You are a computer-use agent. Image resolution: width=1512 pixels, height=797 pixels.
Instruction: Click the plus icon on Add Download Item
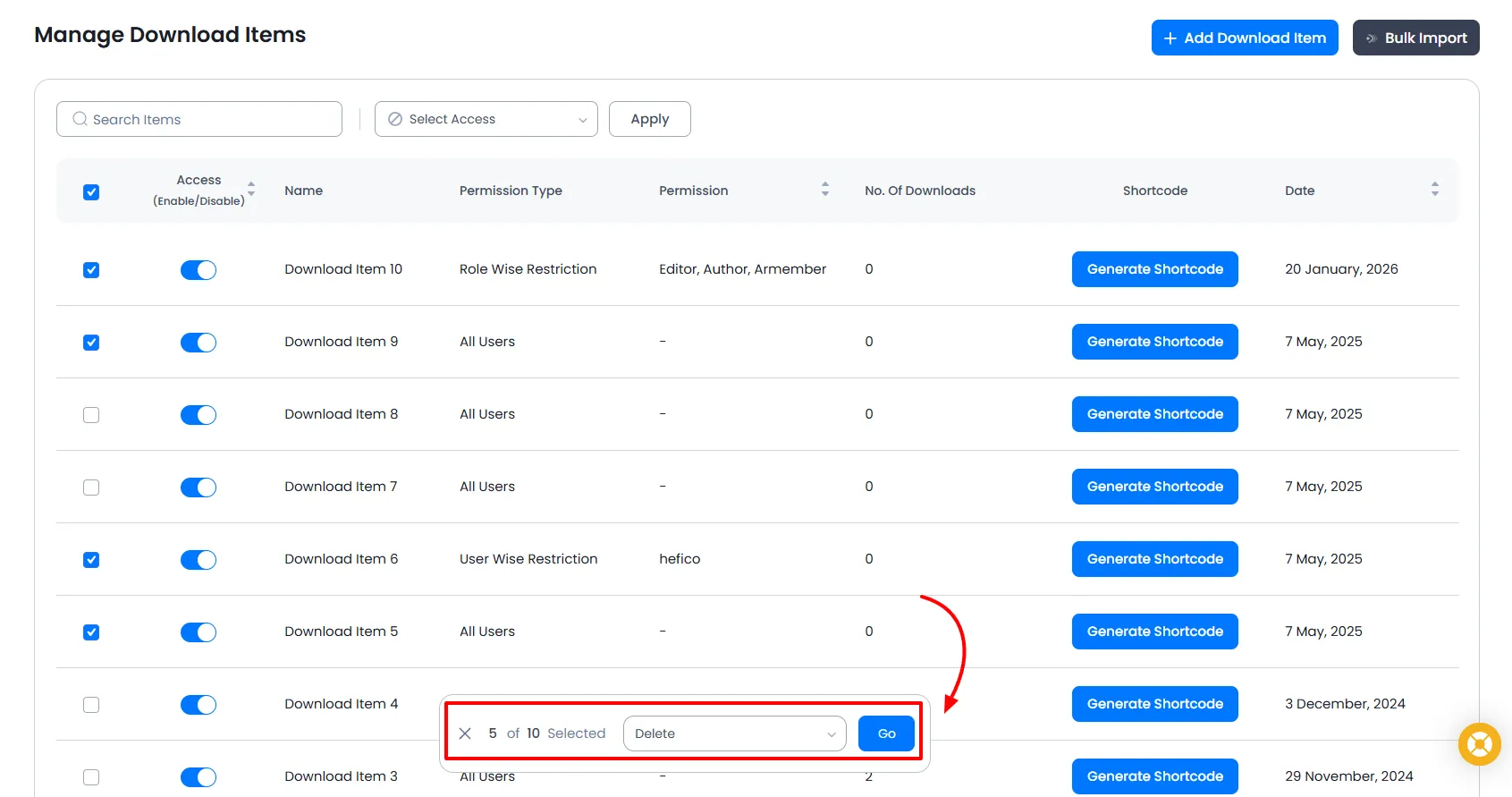coord(1170,38)
